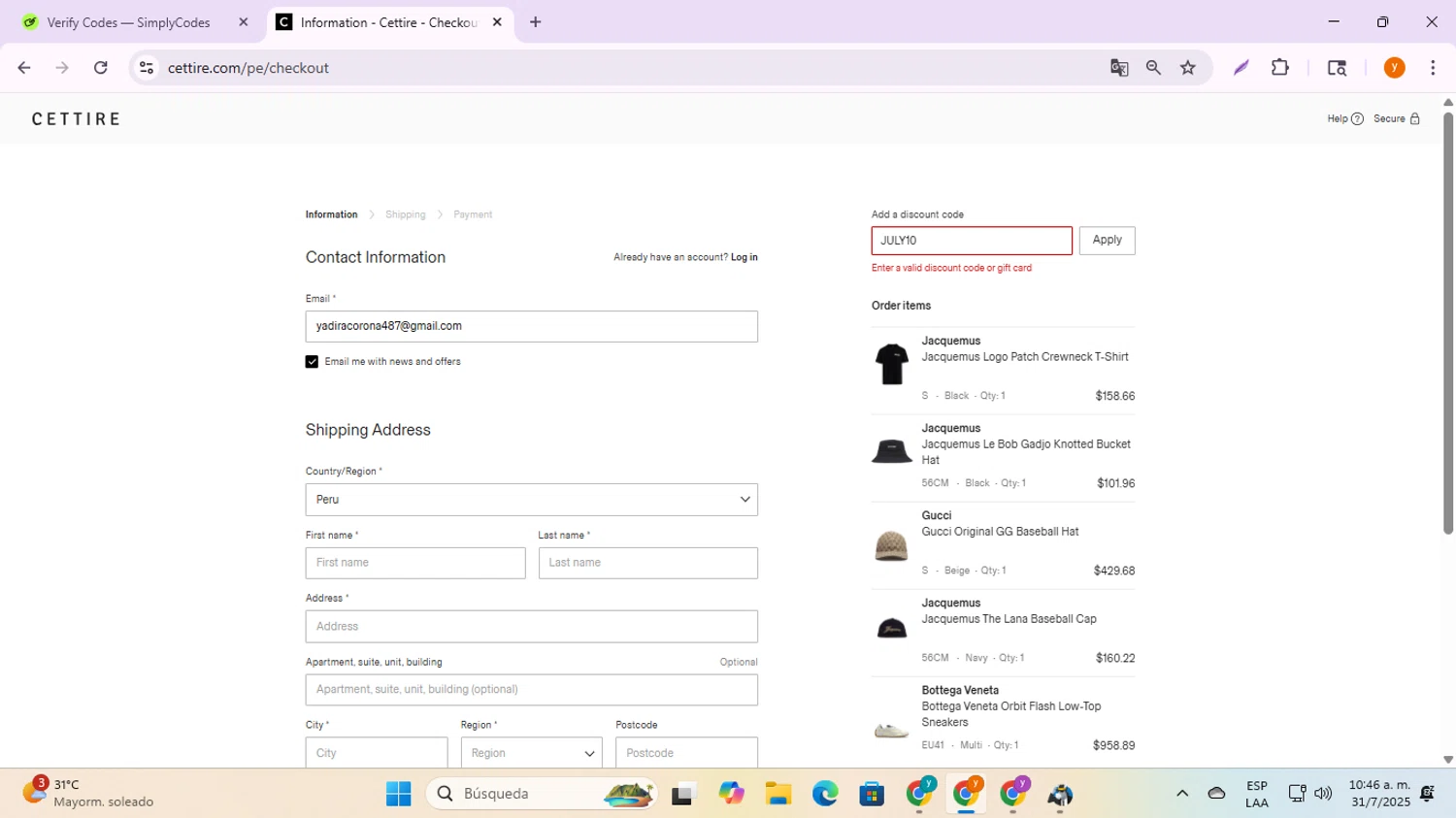Image resolution: width=1456 pixels, height=818 pixels.
Task: Uncheck Email me with news and offers
Action: point(312,362)
